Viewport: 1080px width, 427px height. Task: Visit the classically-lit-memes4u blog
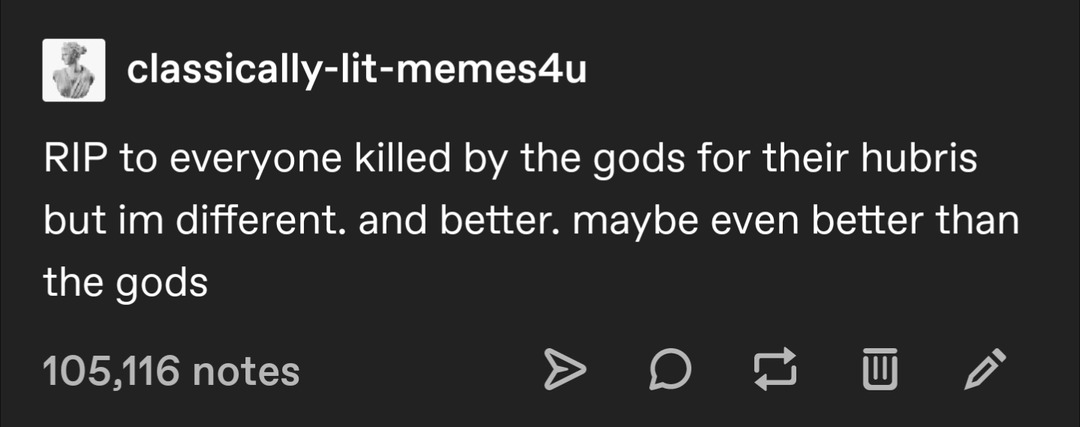point(356,70)
